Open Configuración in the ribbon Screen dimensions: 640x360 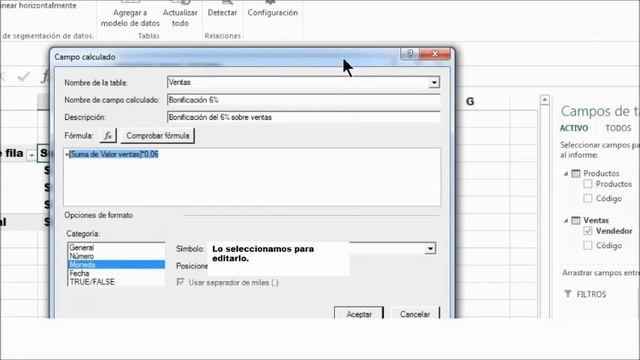click(x=273, y=13)
